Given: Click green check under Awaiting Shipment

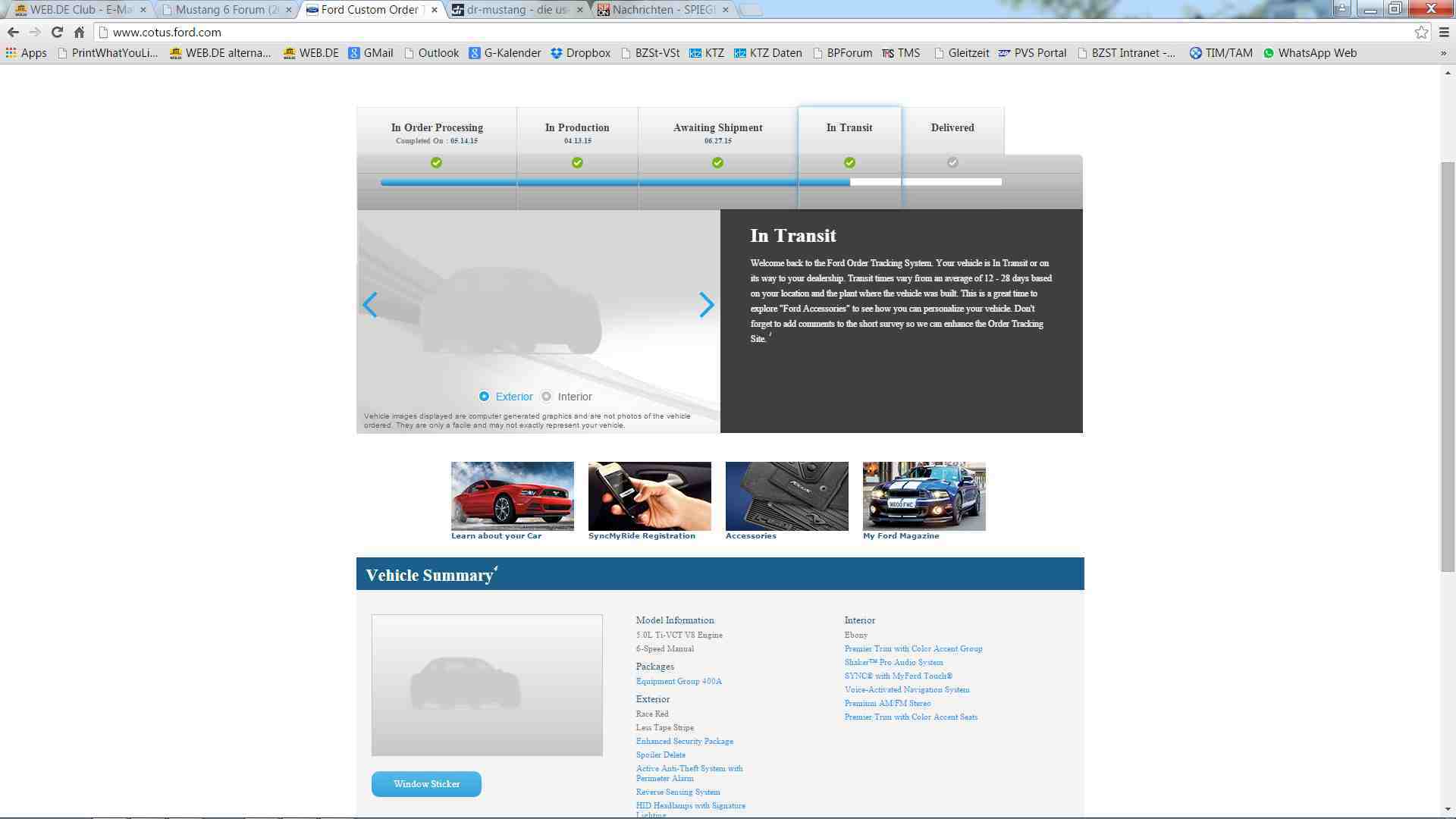Looking at the screenshot, I should tap(717, 162).
